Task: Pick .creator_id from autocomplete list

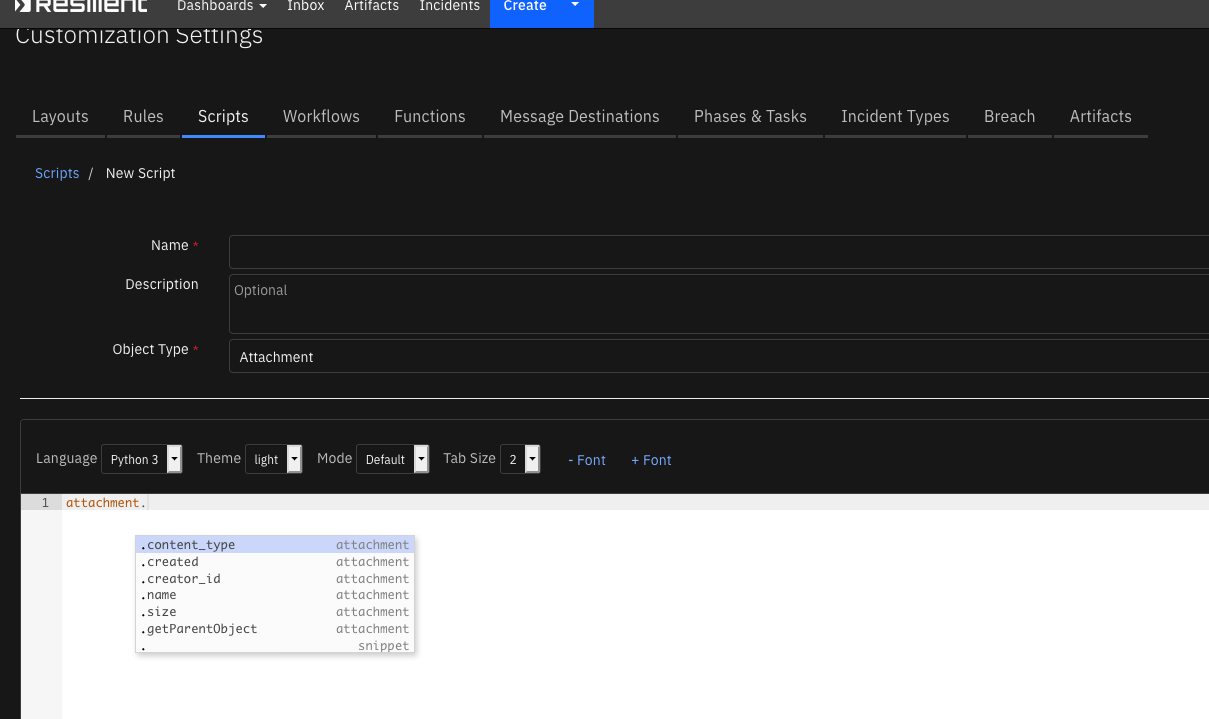Action: [x=275, y=579]
